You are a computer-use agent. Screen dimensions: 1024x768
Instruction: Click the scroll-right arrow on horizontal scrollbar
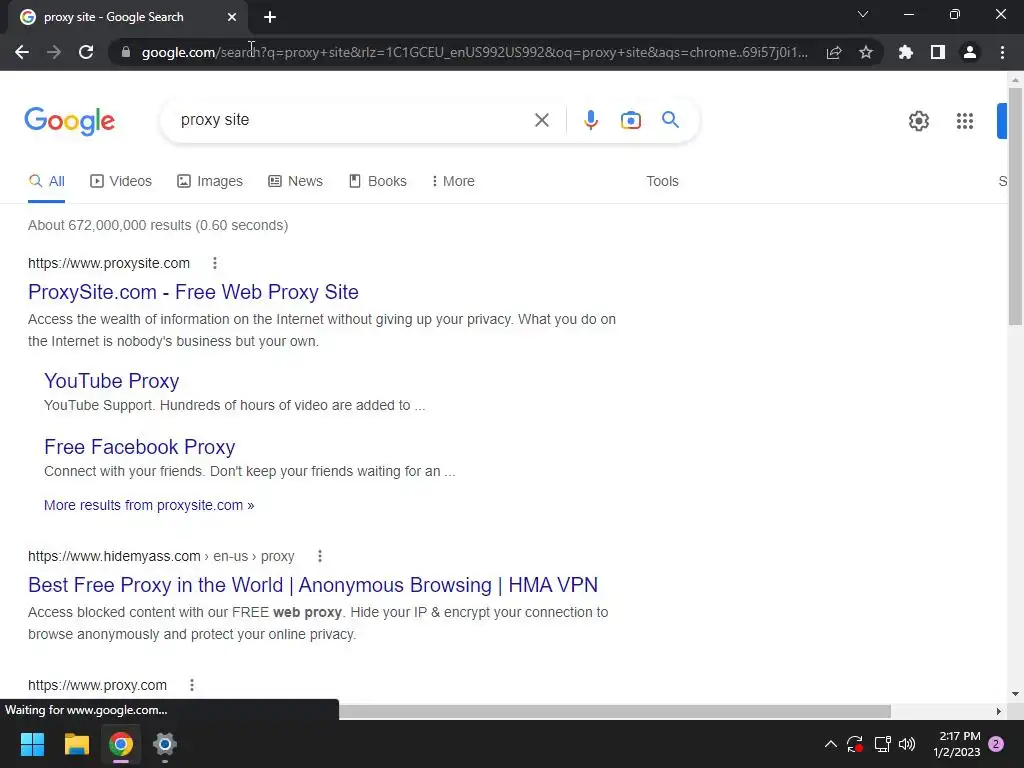pos(999,711)
